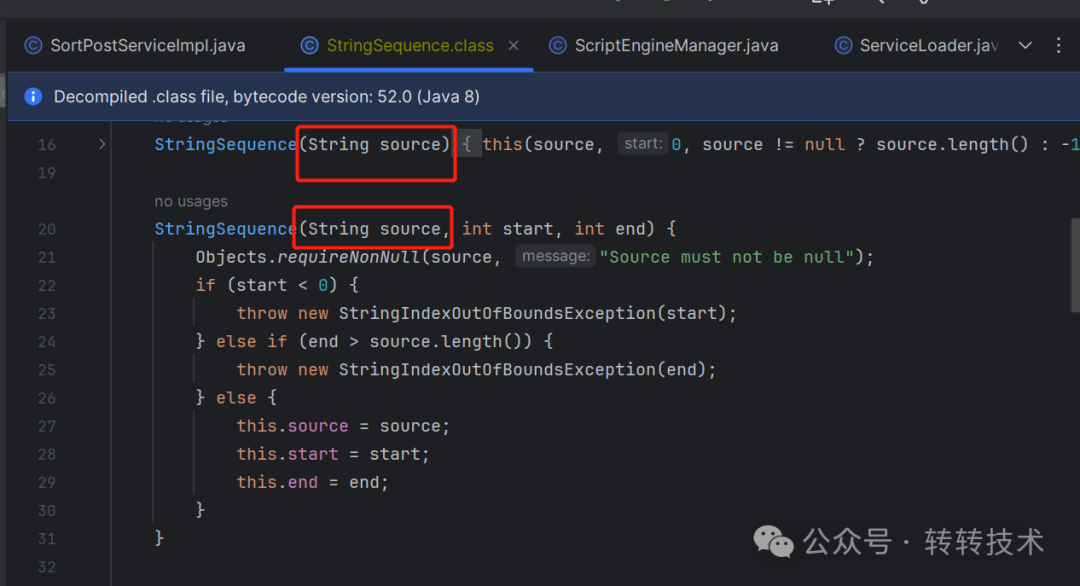Screen dimensions: 1080x586
Task: Click the "null" keyword on line 16
Action: [x=824, y=145]
